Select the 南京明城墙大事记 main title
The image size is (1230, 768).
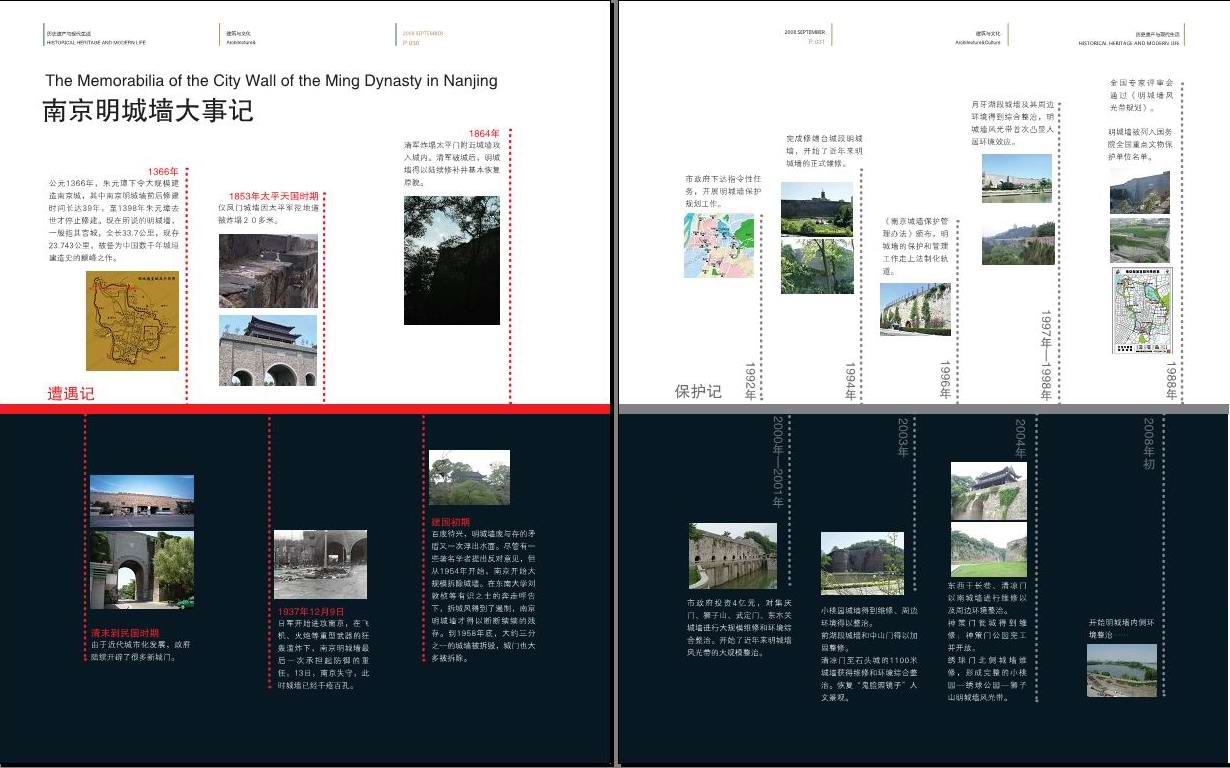click(x=147, y=111)
